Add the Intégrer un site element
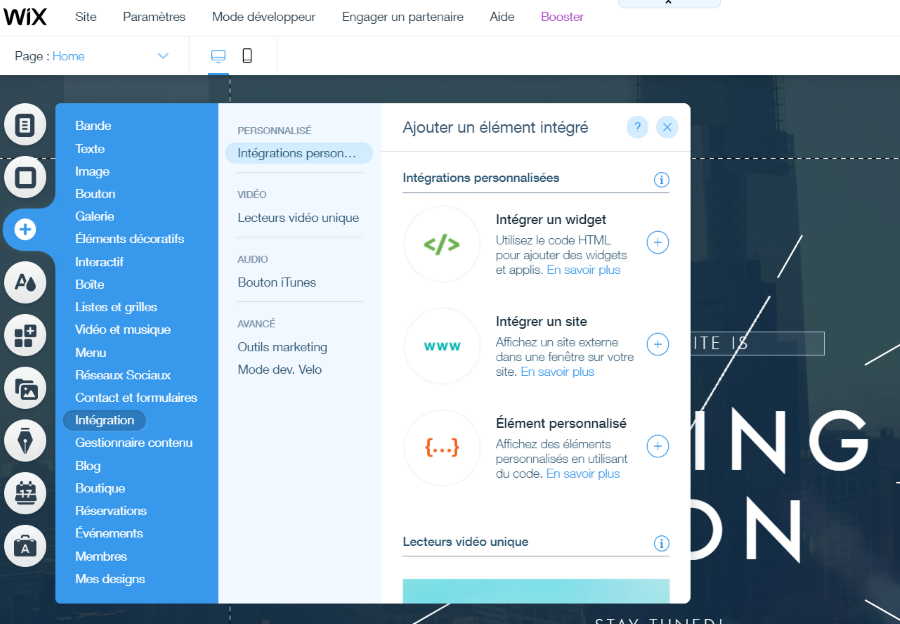The image size is (900, 624). [657, 344]
